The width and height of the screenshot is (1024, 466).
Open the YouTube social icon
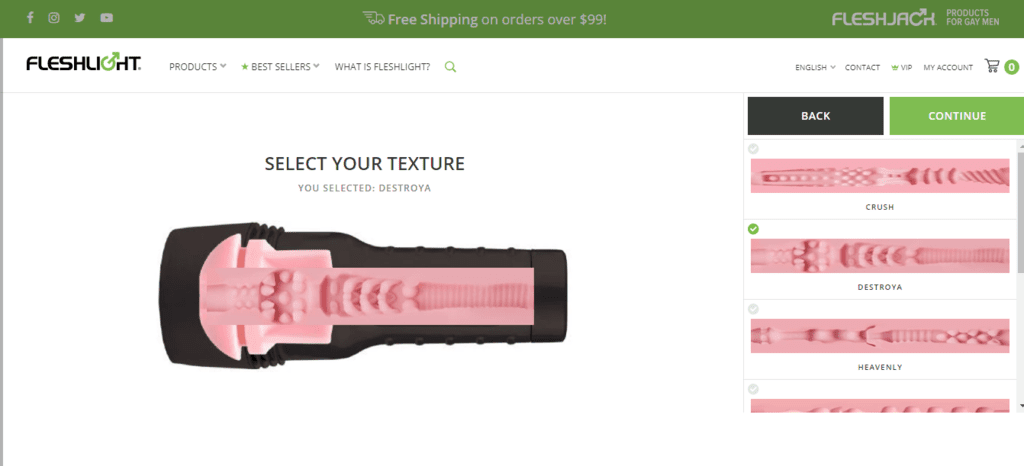click(x=106, y=18)
